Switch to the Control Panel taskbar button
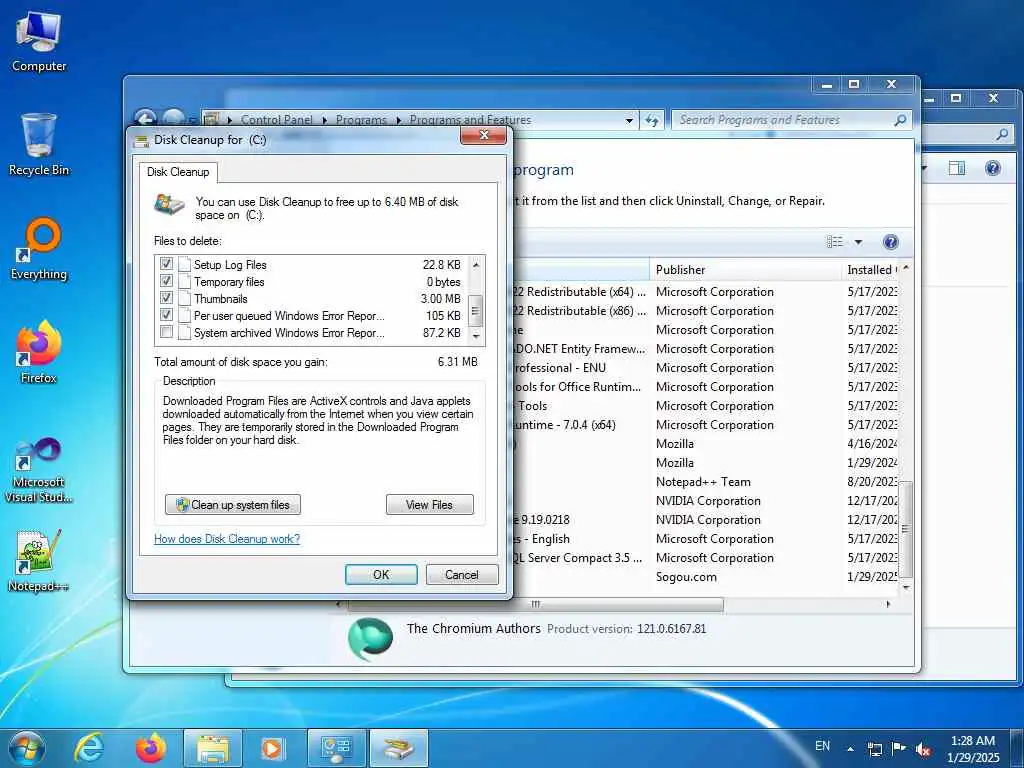The width and height of the screenshot is (1024, 768). pos(337,748)
